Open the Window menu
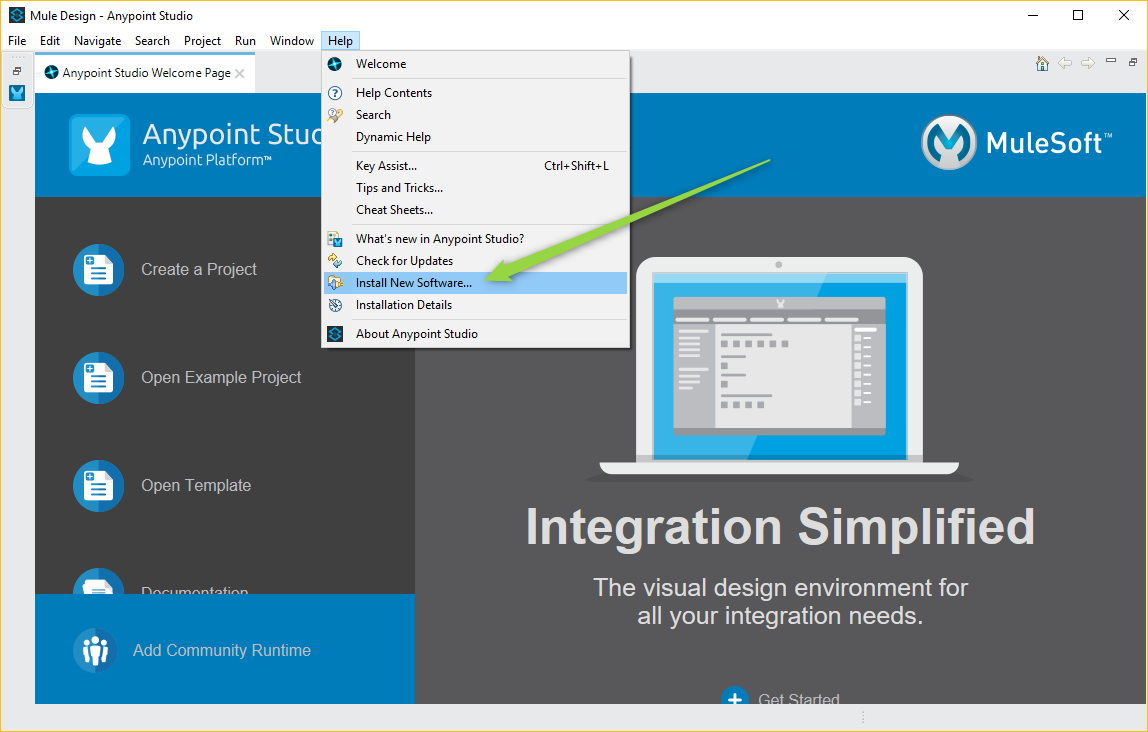 point(291,40)
